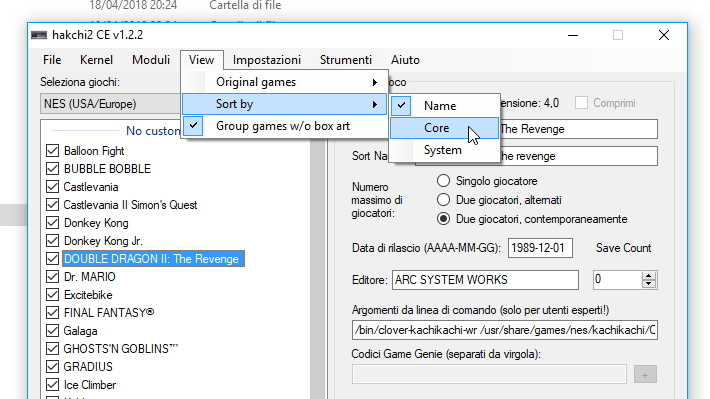Viewport: 710px width, 399px height.
Task: Toggle Group games w/o box art
Action: click(284, 126)
